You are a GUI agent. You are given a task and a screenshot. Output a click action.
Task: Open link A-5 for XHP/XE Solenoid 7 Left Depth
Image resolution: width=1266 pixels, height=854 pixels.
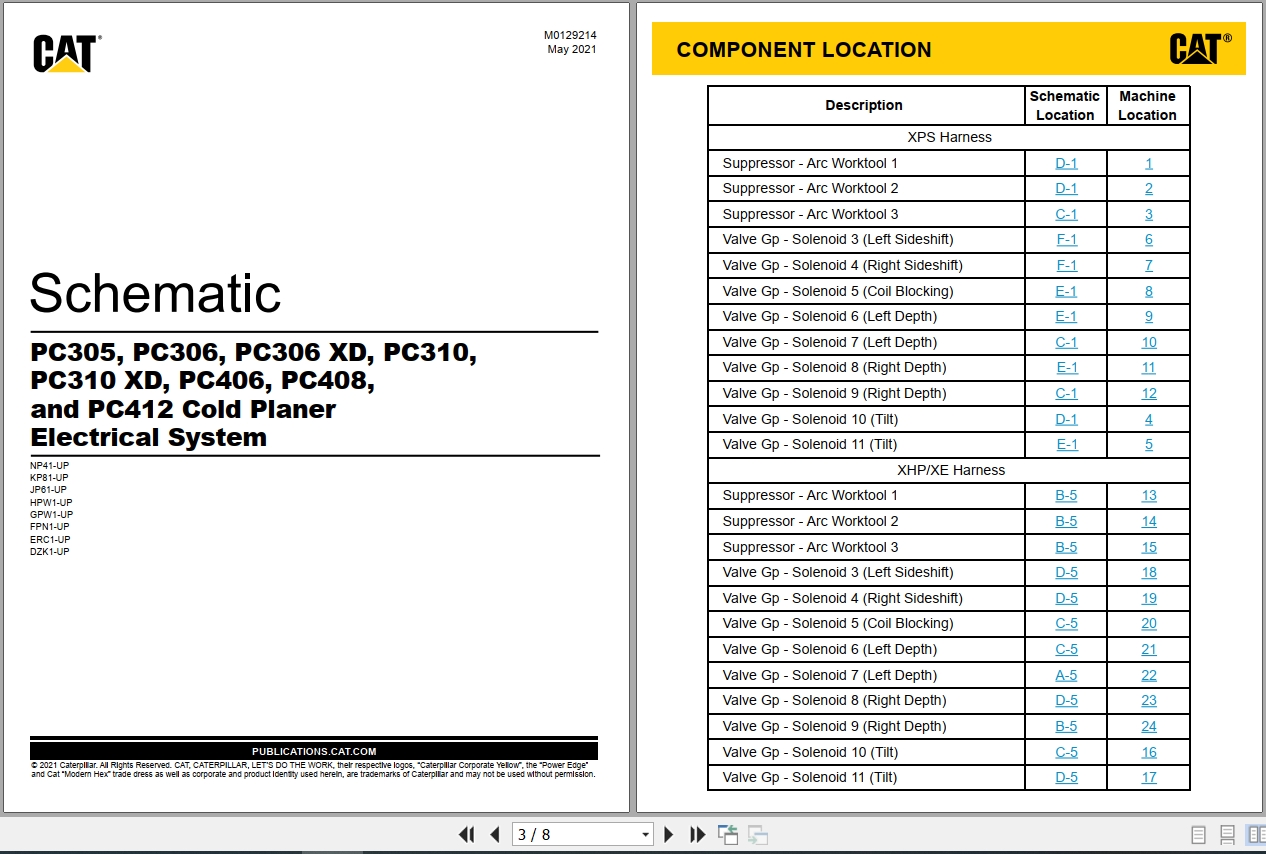(1066, 675)
